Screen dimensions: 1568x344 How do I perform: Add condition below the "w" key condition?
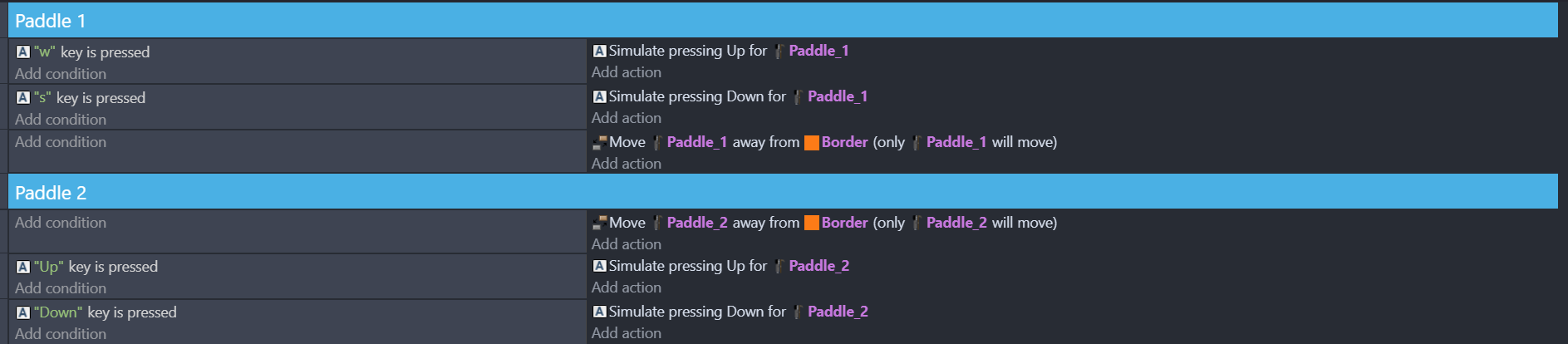coord(61,74)
